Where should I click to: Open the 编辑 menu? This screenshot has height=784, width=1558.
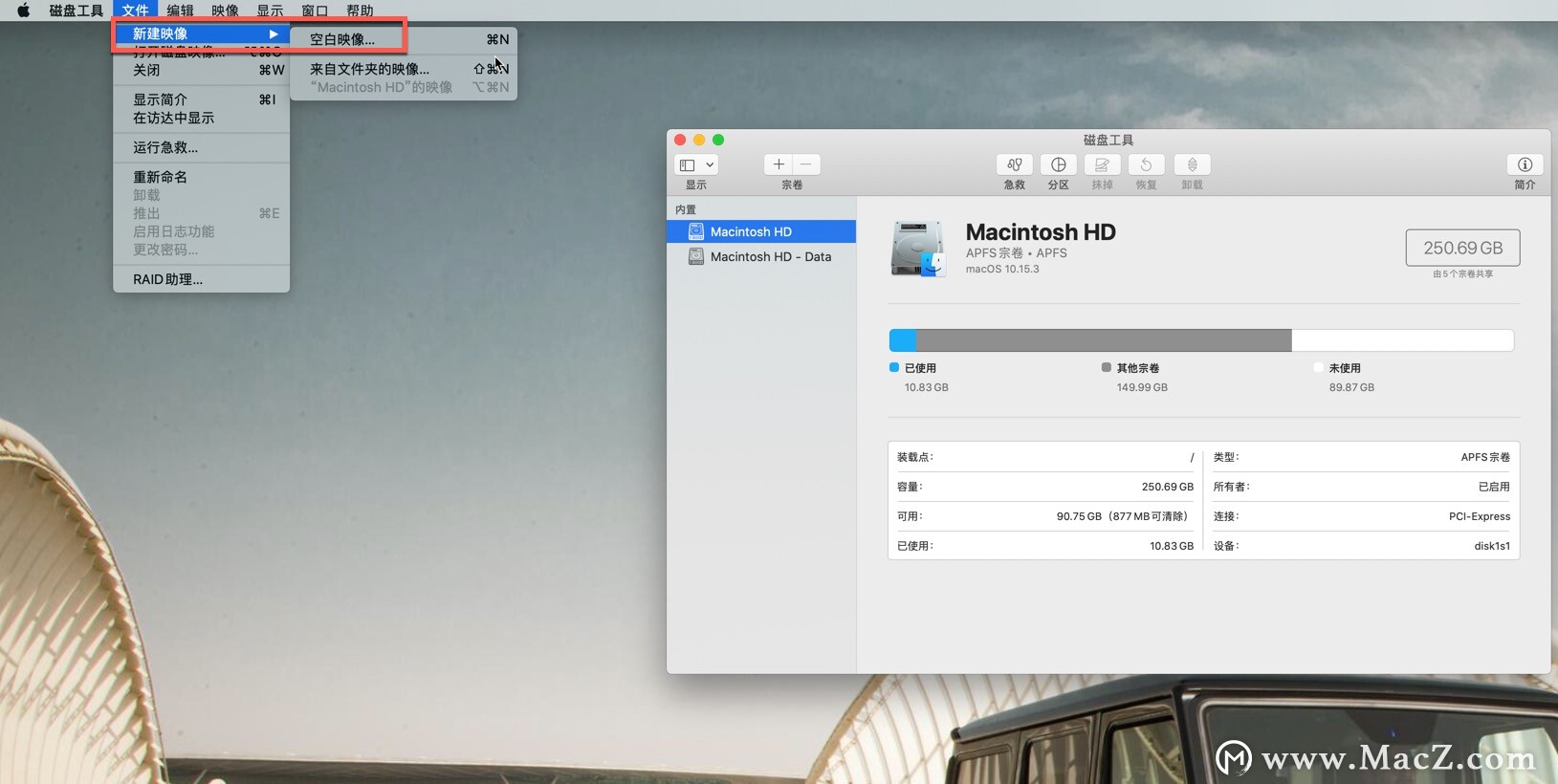coord(180,11)
